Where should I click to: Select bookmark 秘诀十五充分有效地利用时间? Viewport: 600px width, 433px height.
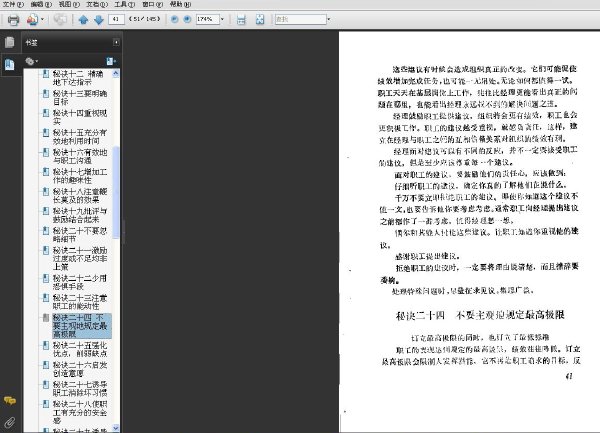(x=80, y=137)
